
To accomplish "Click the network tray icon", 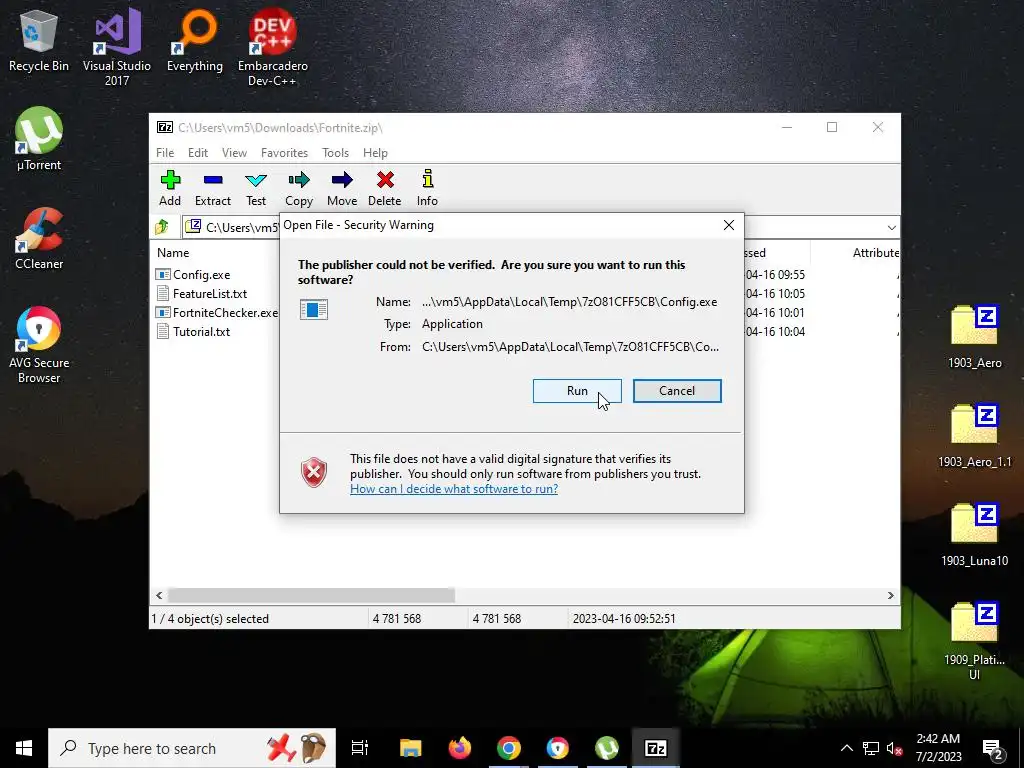I will pos(871,748).
